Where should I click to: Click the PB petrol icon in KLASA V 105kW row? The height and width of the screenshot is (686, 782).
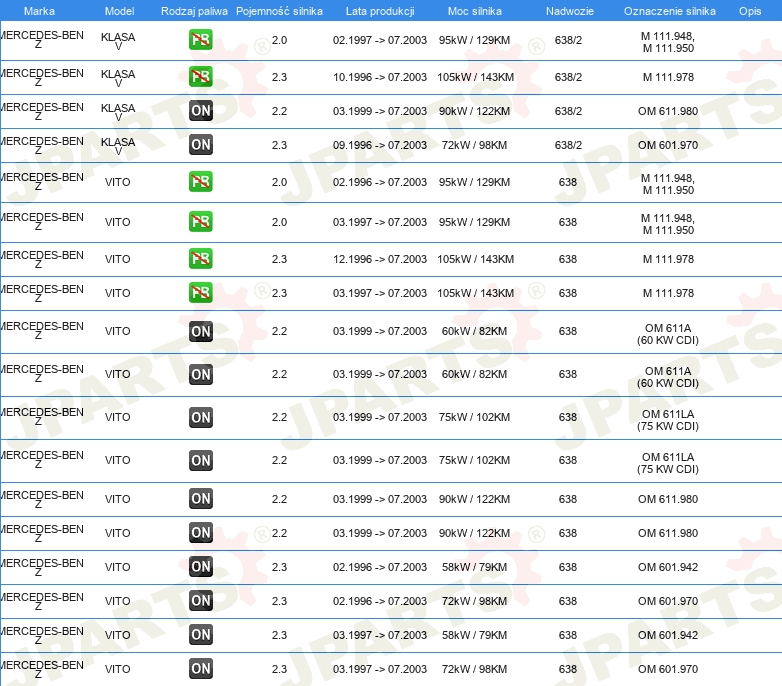coord(201,77)
